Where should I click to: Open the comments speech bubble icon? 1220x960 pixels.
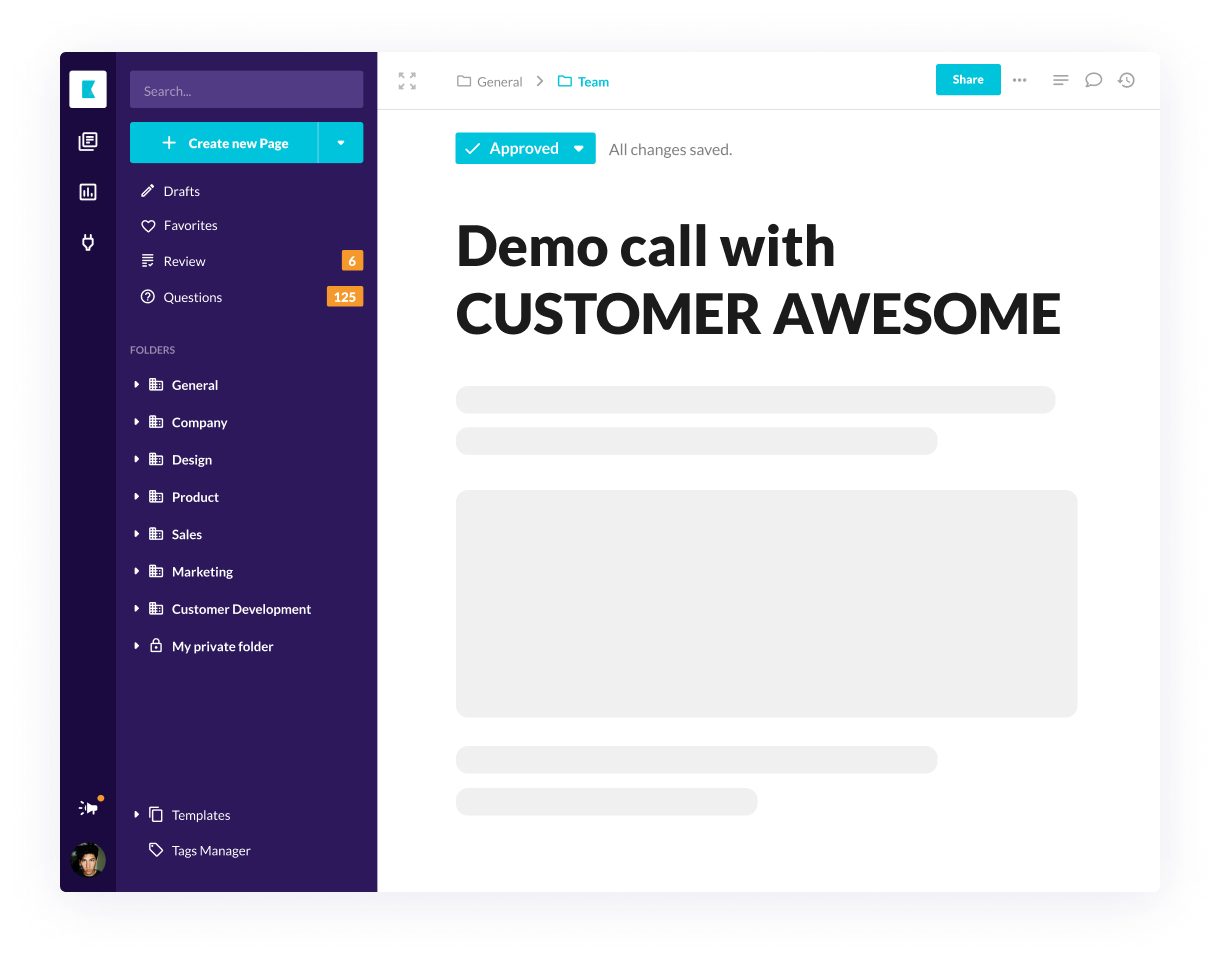pos(1093,80)
